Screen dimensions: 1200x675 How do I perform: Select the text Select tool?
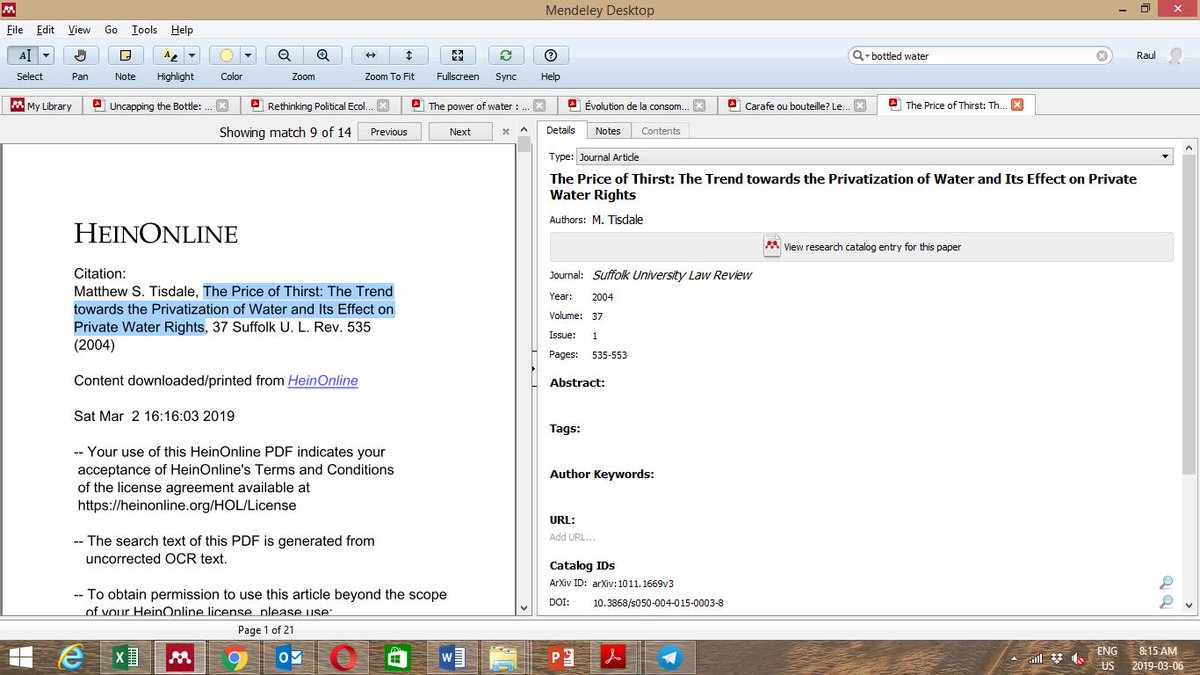coord(24,56)
